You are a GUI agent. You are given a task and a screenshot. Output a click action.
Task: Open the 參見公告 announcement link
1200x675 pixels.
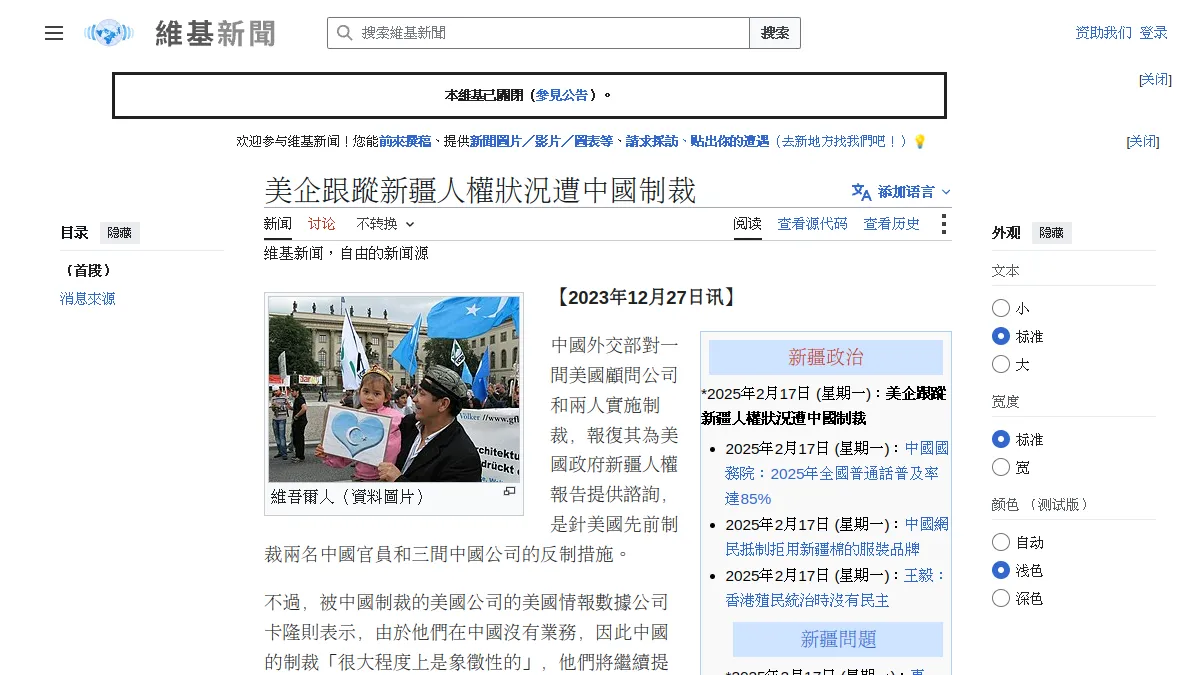click(562, 96)
